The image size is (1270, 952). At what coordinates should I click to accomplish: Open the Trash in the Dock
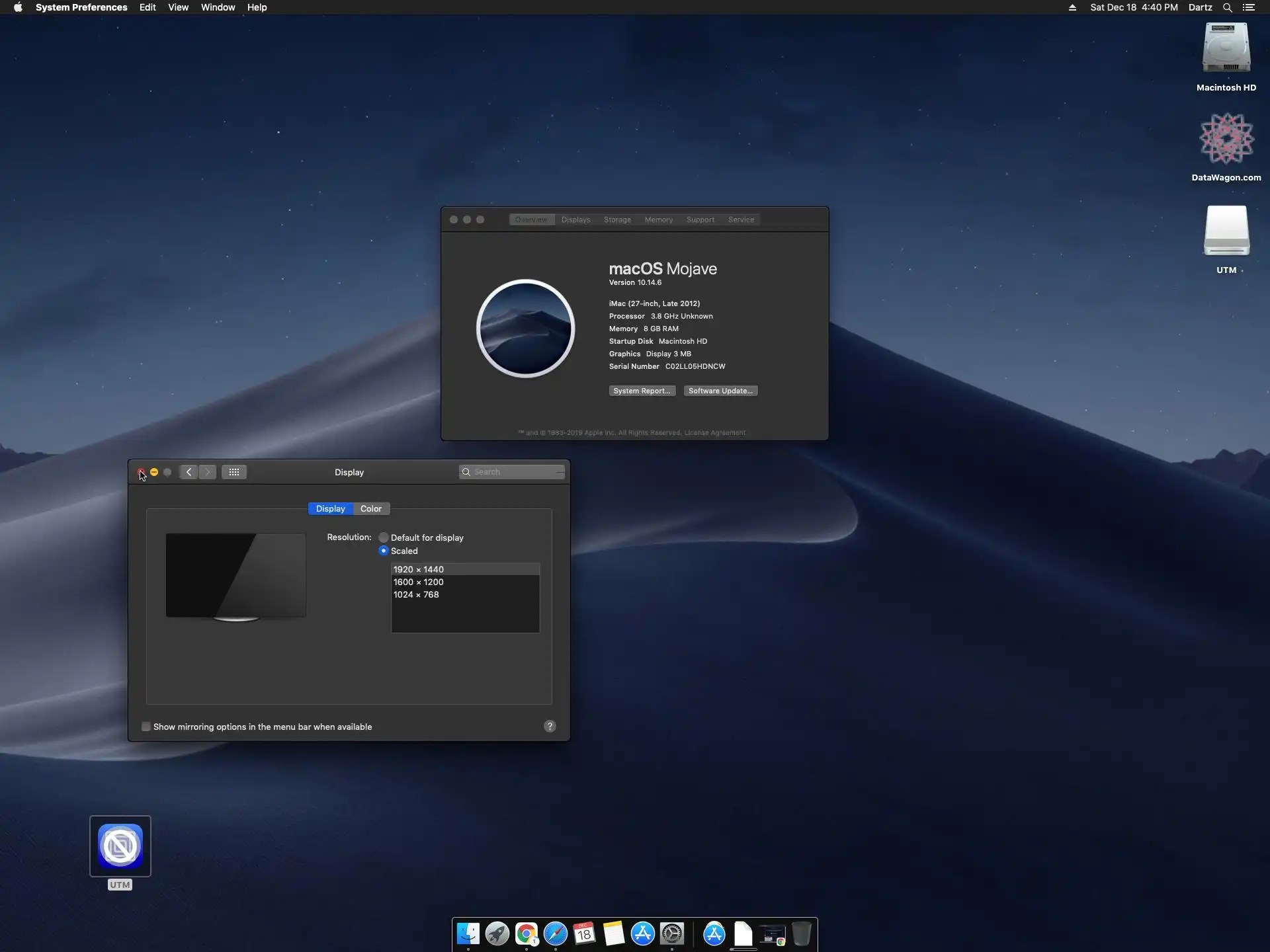(x=801, y=933)
